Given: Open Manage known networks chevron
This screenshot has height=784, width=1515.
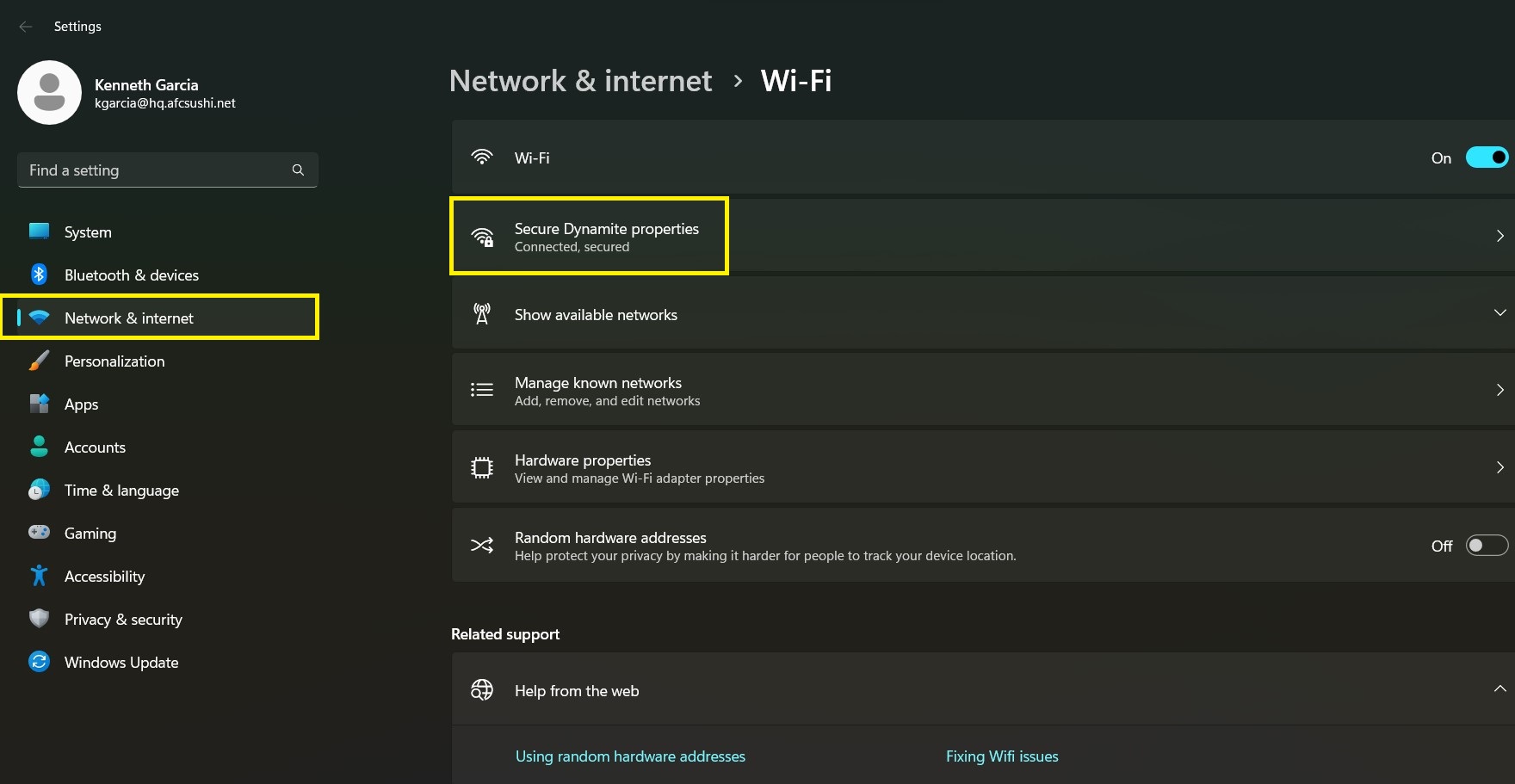Looking at the screenshot, I should 1500,390.
